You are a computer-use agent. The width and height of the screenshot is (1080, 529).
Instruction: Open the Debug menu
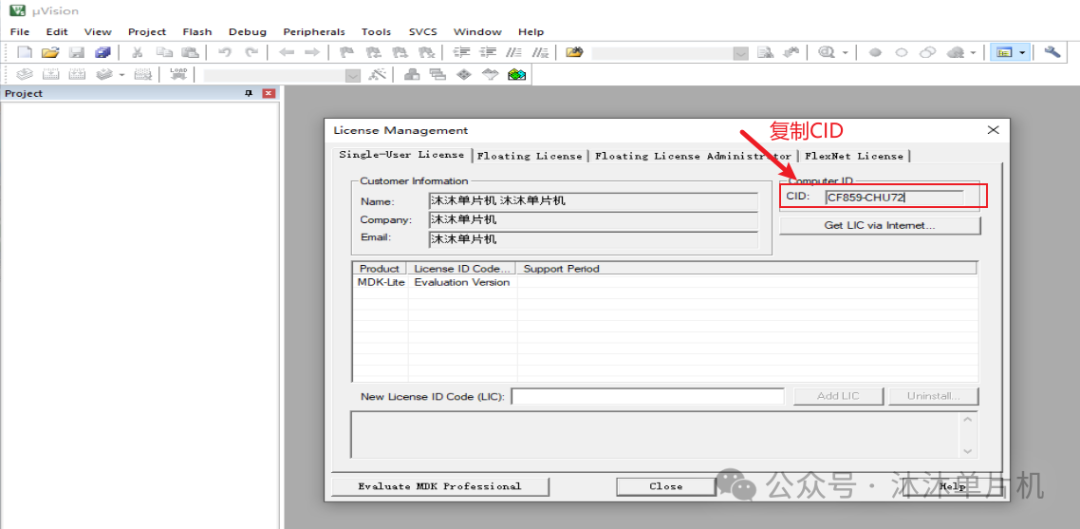(247, 32)
